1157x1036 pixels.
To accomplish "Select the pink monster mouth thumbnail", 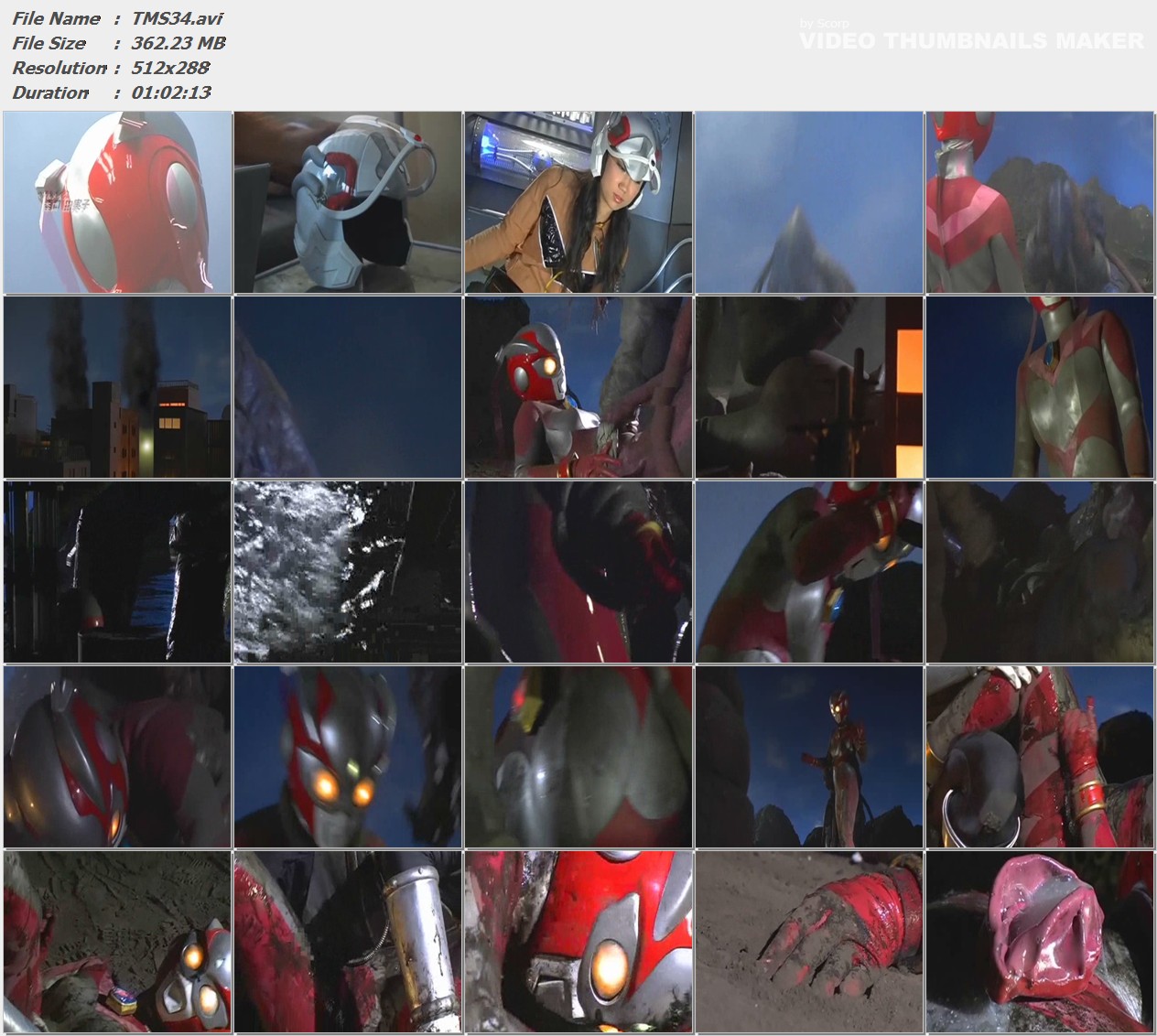I will 1040,942.
